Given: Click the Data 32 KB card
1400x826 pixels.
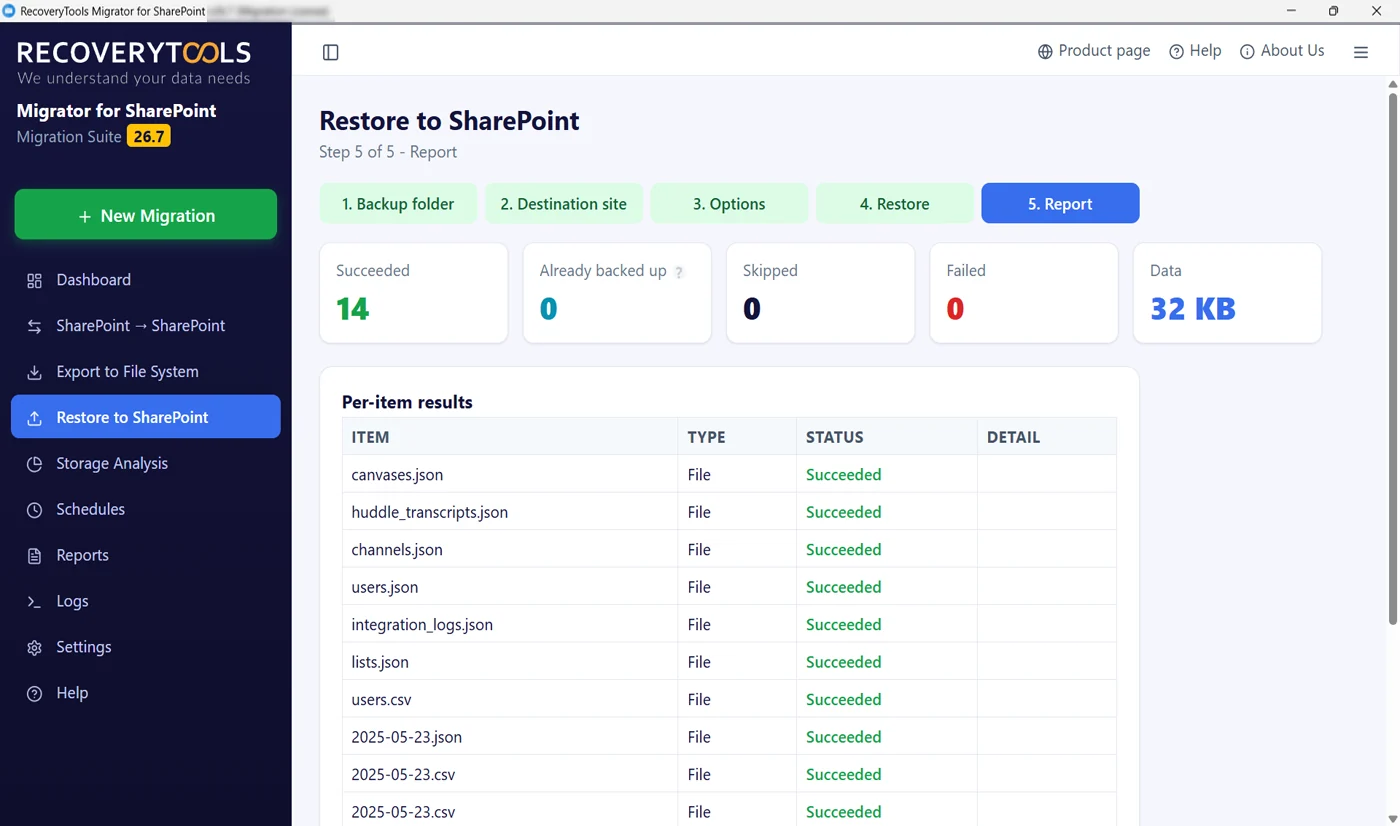Looking at the screenshot, I should tap(1227, 293).
